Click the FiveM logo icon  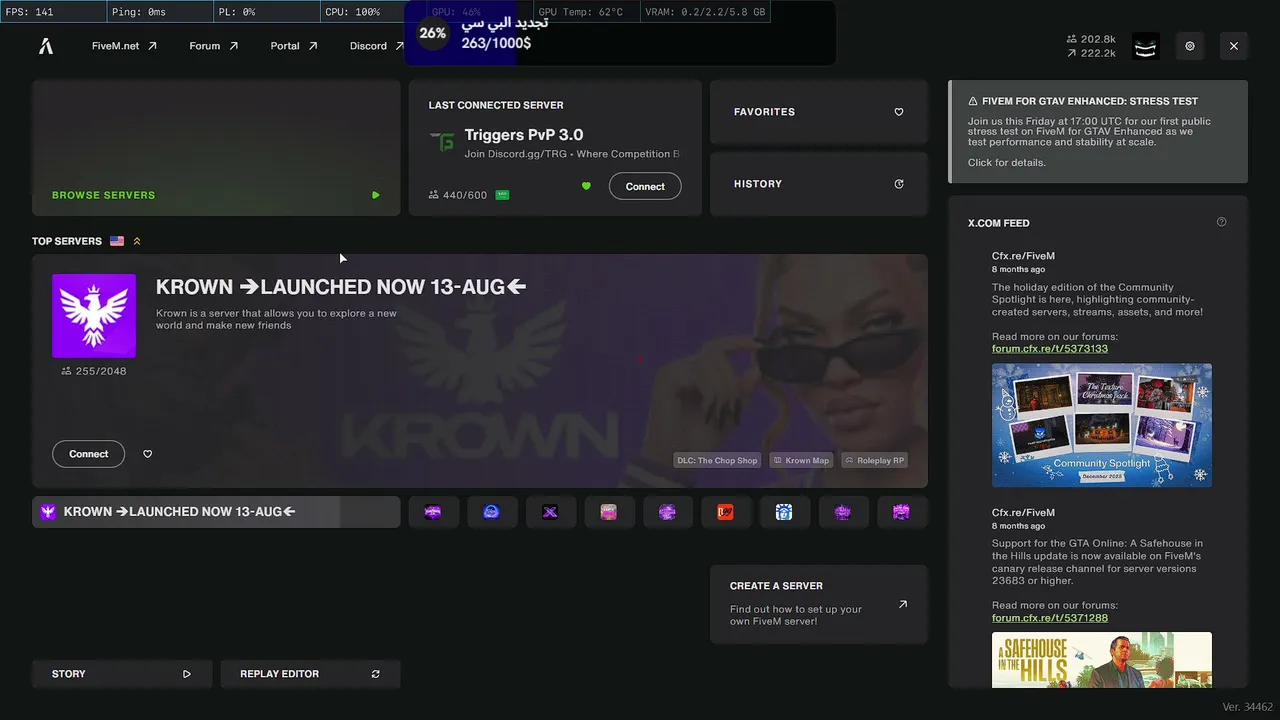tap(46, 46)
